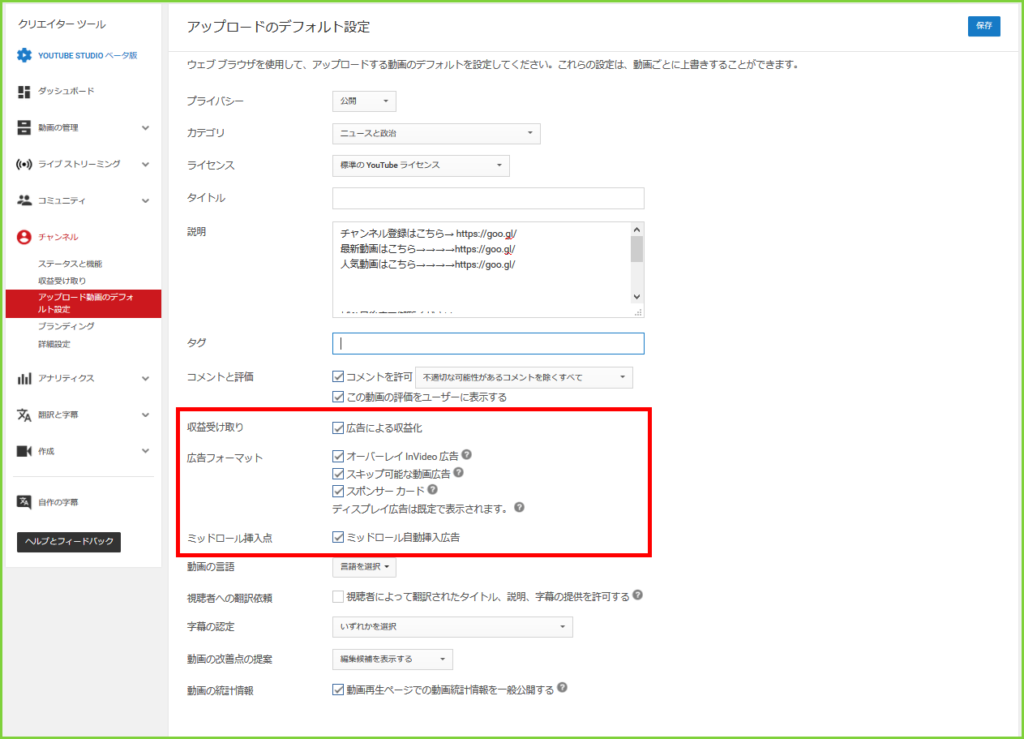1024x739 pixels.
Task: Click the description scrollbar down arrow
Action: (637, 297)
